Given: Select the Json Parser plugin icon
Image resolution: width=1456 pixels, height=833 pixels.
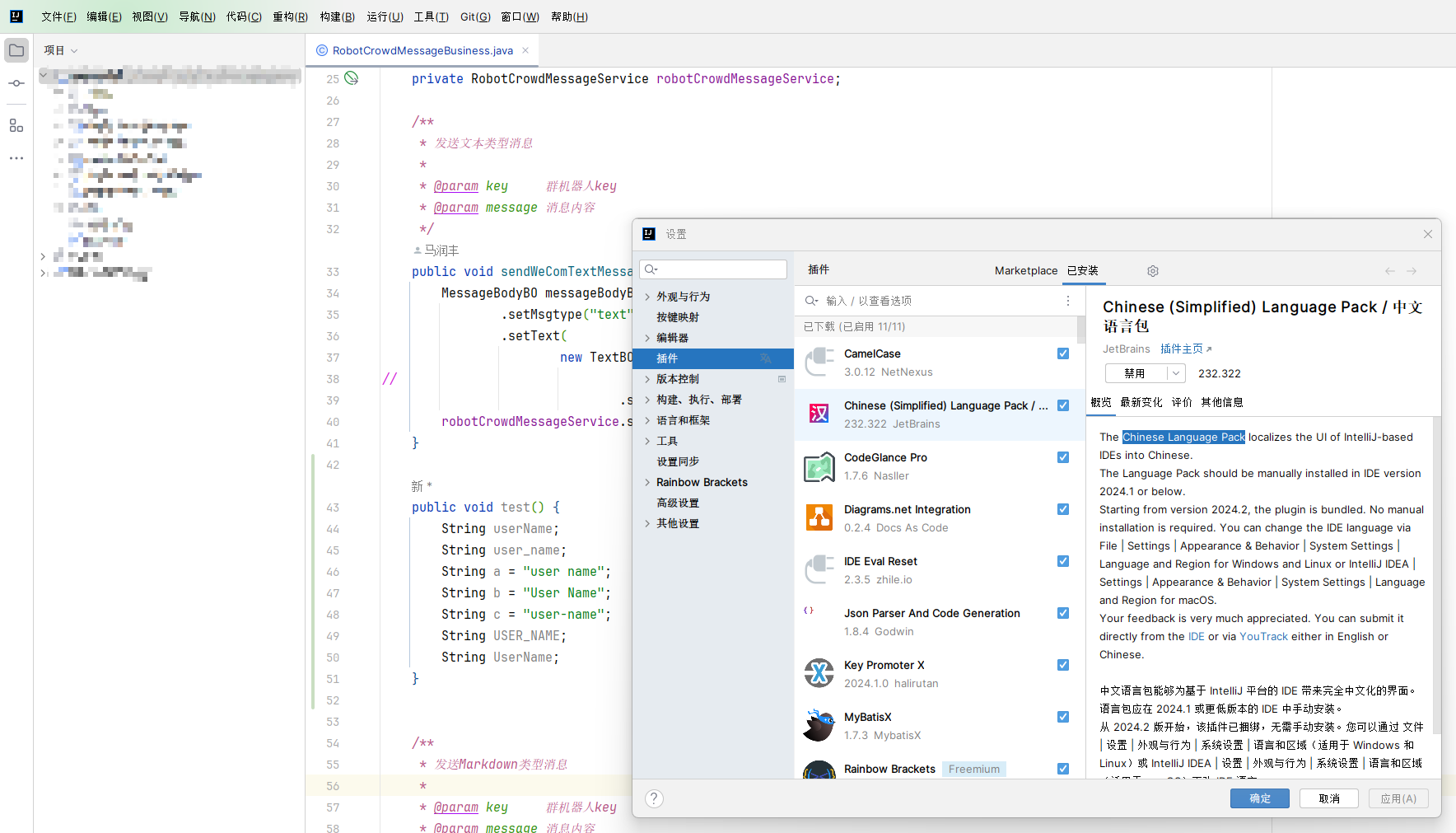Looking at the screenshot, I should tap(810, 611).
